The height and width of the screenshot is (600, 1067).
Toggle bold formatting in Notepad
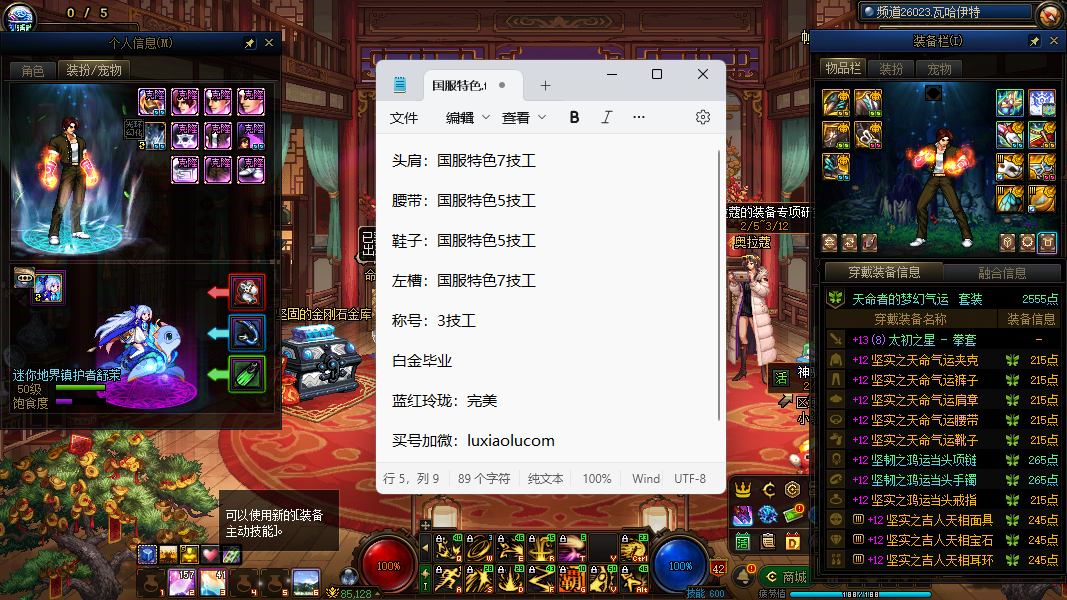click(574, 117)
